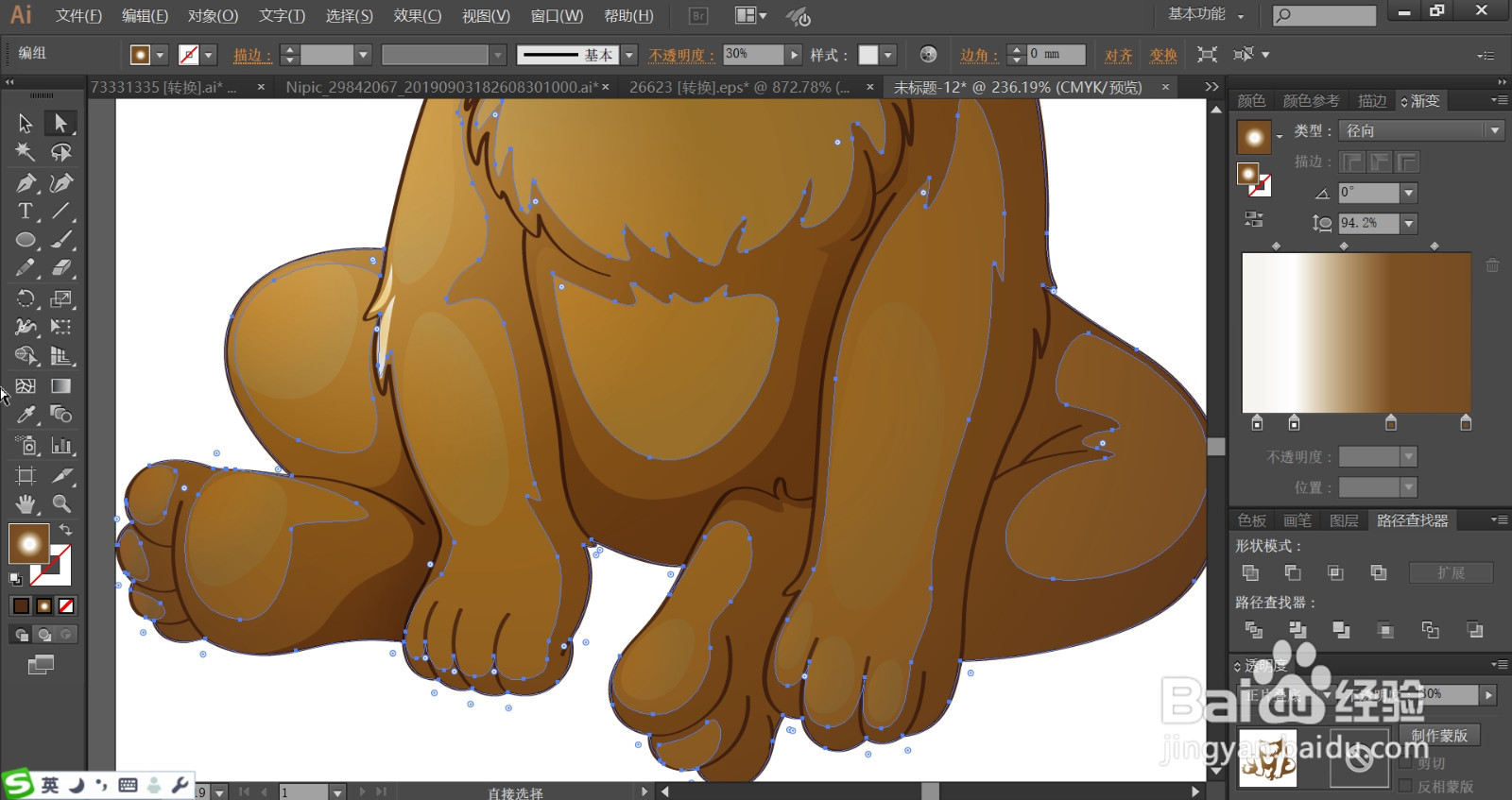The height and width of the screenshot is (800, 1512).
Task: Open the Corners options link
Action: (979, 55)
